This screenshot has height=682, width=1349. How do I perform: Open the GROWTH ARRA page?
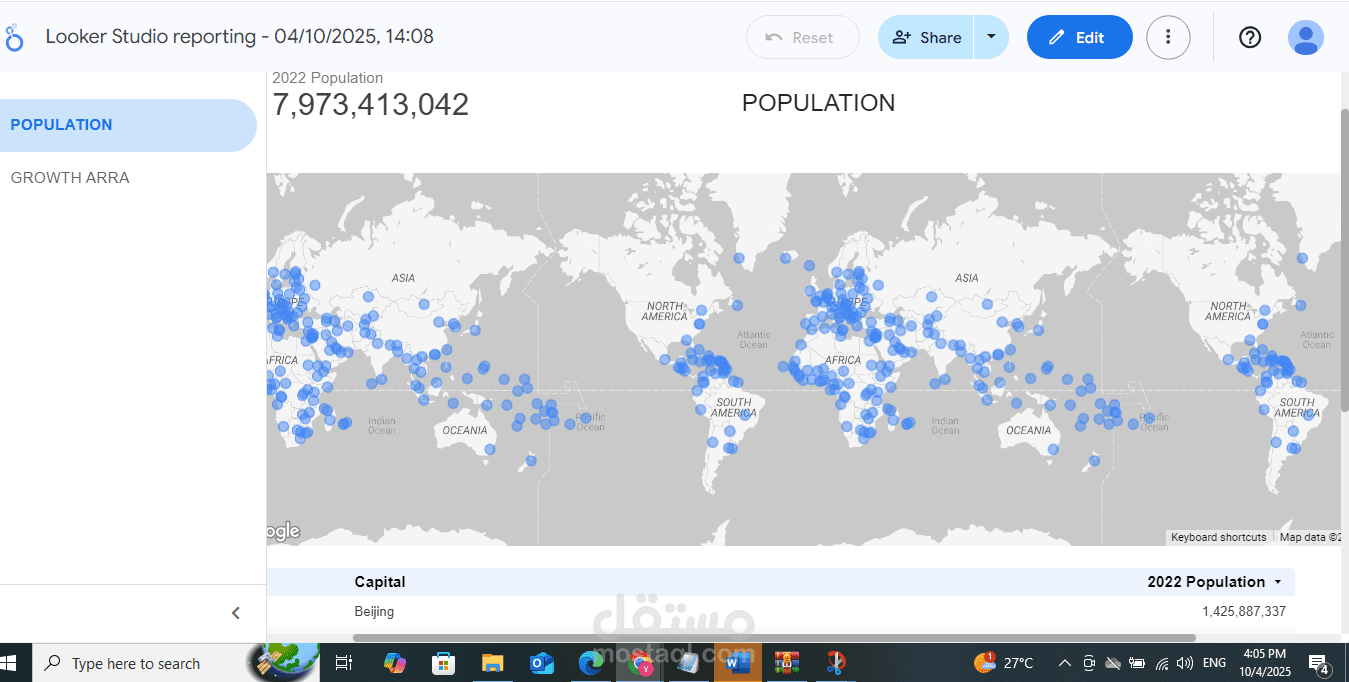(x=70, y=177)
